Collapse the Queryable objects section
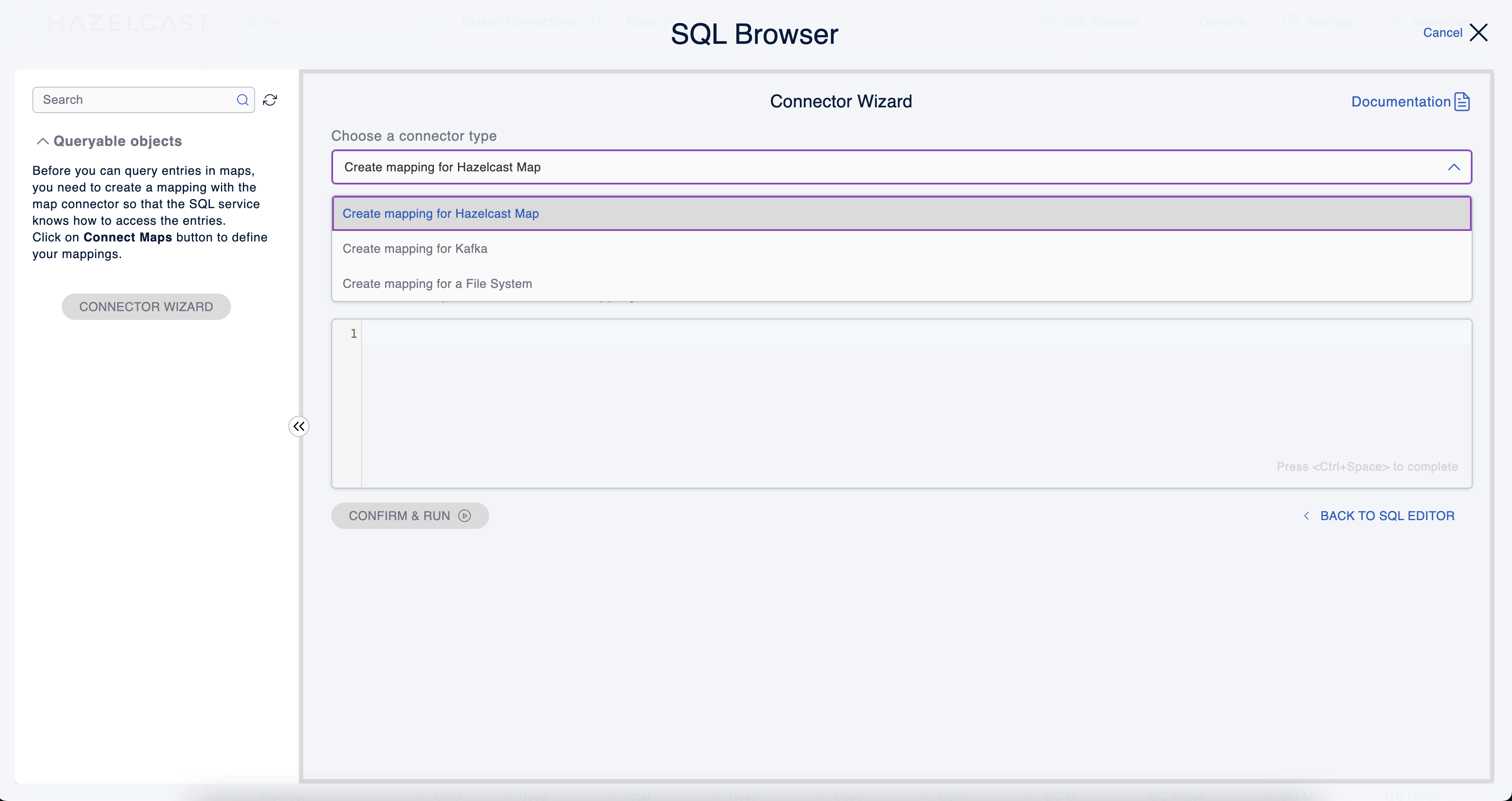1512x801 pixels. [x=43, y=141]
